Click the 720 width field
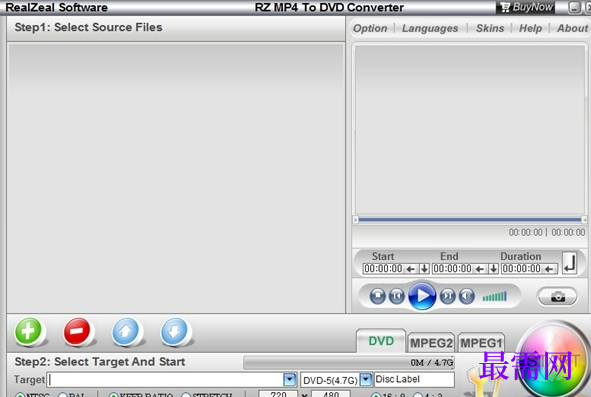 pos(278,394)
